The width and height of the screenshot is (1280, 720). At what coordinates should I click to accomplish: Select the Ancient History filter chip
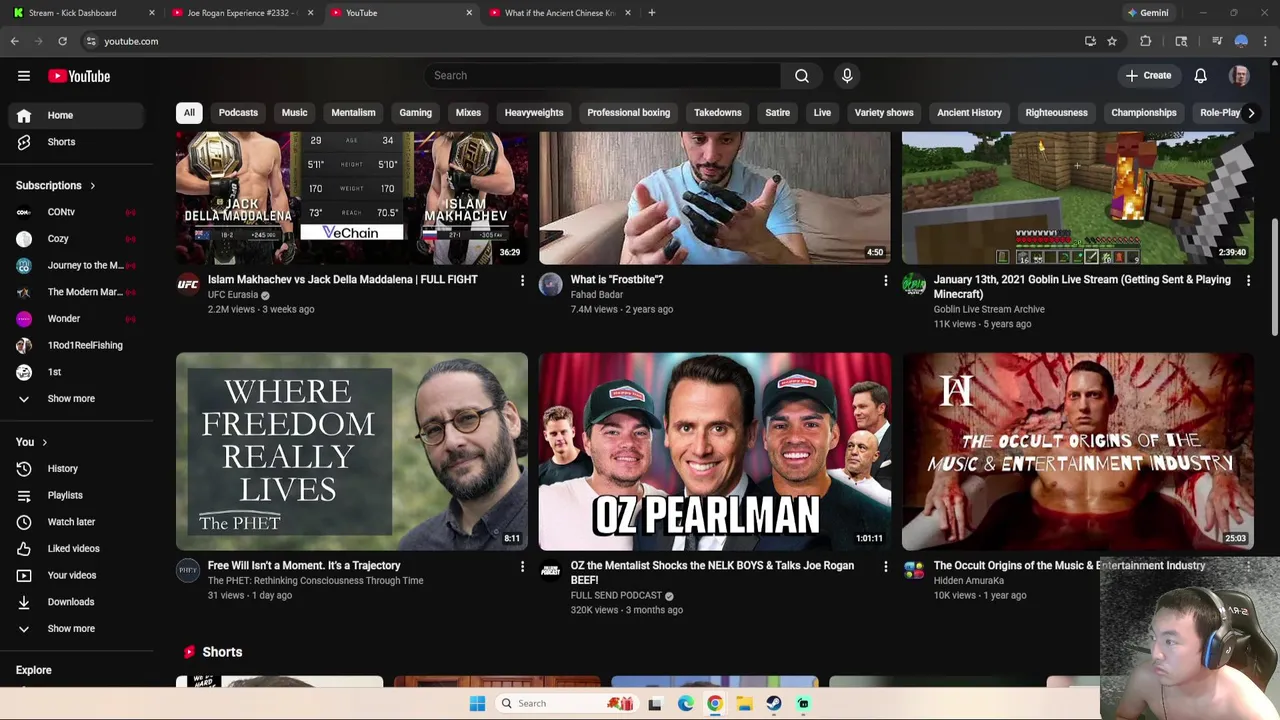(969, 113)
